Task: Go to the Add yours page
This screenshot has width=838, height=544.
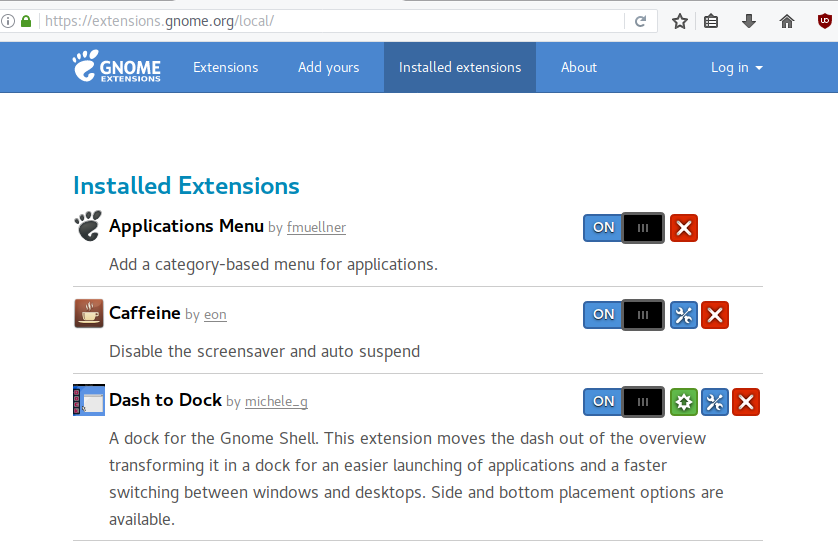Action: tap(328, 67)
